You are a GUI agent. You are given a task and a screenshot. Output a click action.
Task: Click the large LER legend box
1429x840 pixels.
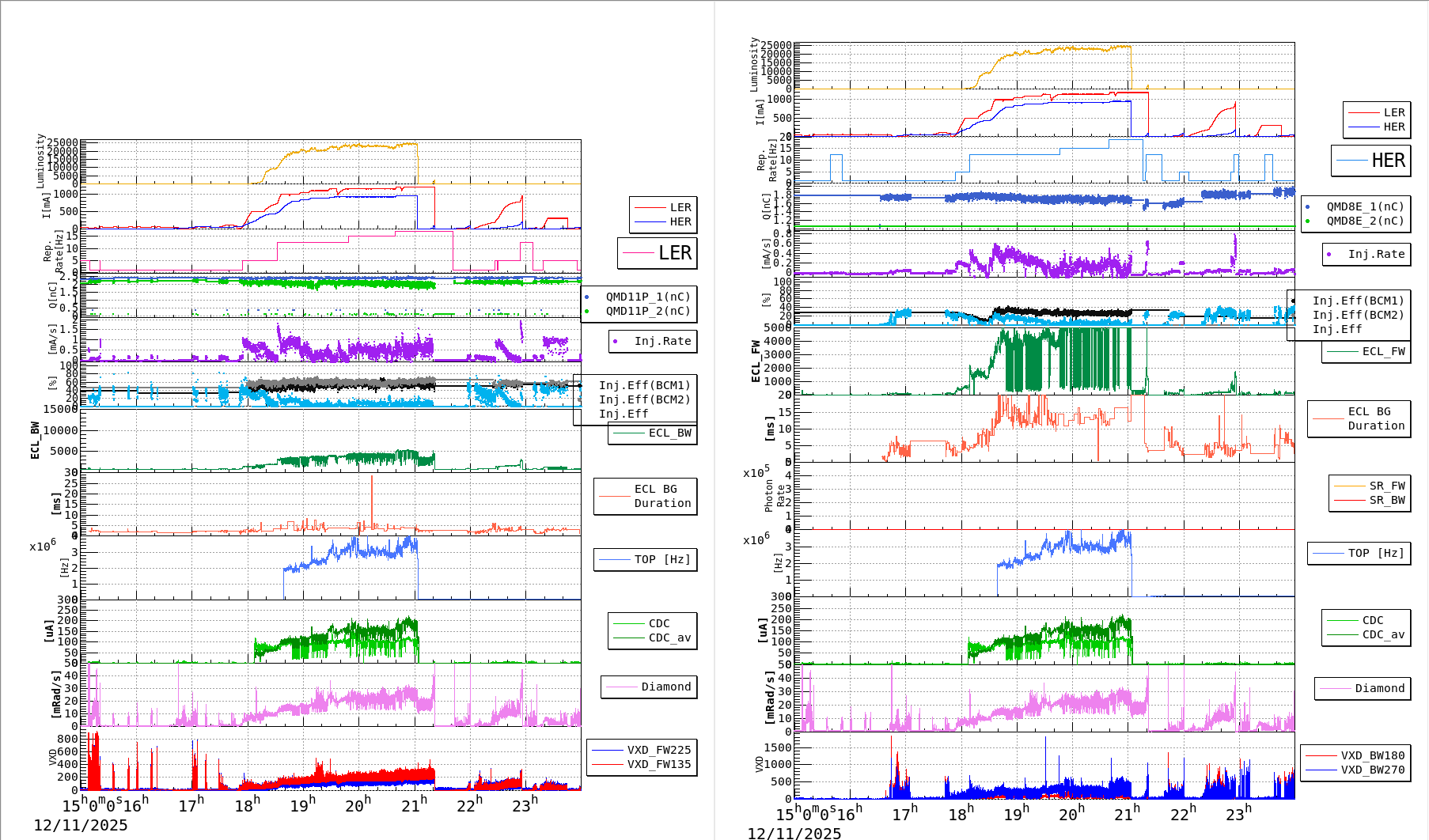click(657, 253)
